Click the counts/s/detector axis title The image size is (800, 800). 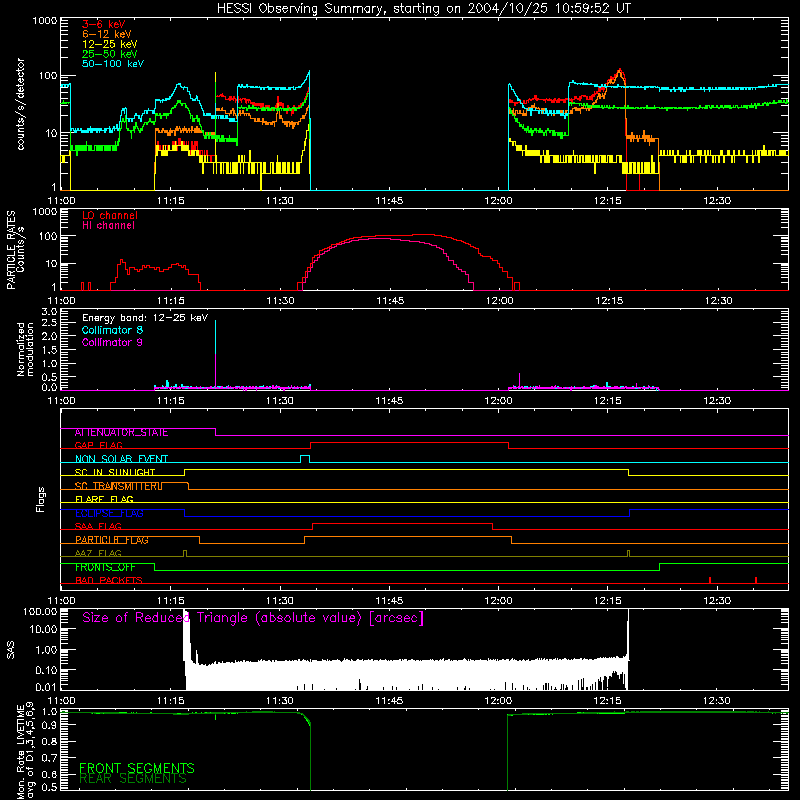coord(21,104)
